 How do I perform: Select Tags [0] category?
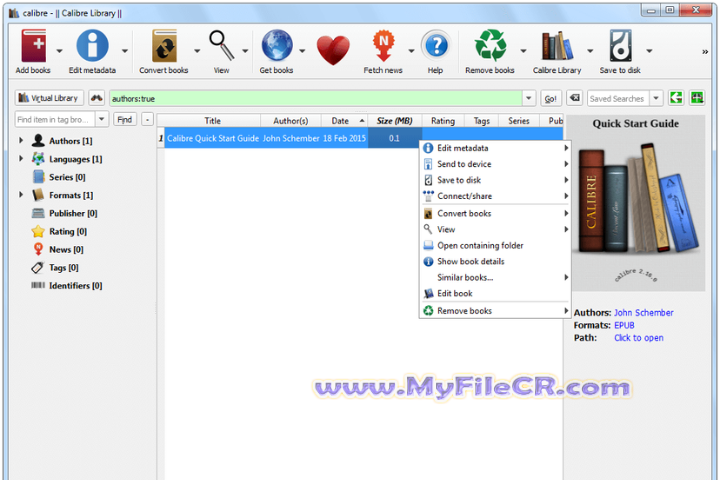click(64, 267)
